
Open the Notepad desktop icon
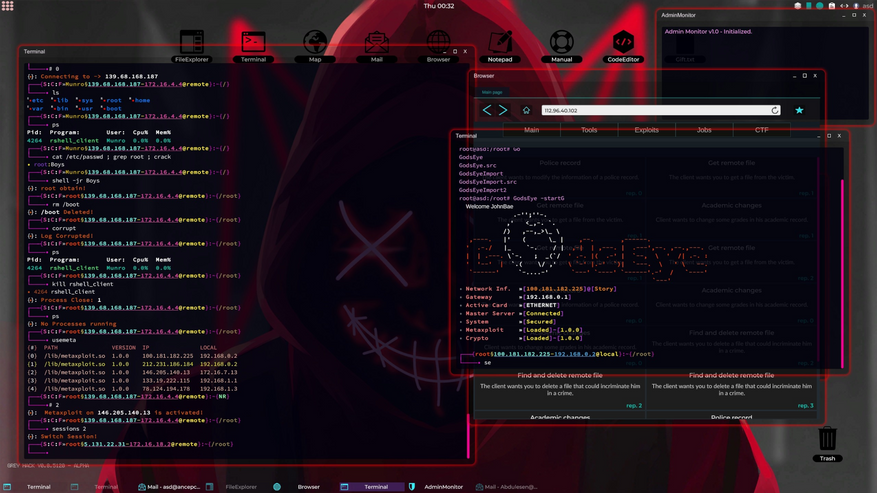(x=500, y=46)
